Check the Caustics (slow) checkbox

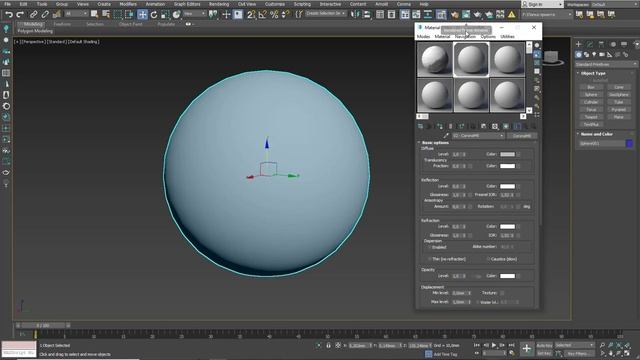[x=488, y=259]
